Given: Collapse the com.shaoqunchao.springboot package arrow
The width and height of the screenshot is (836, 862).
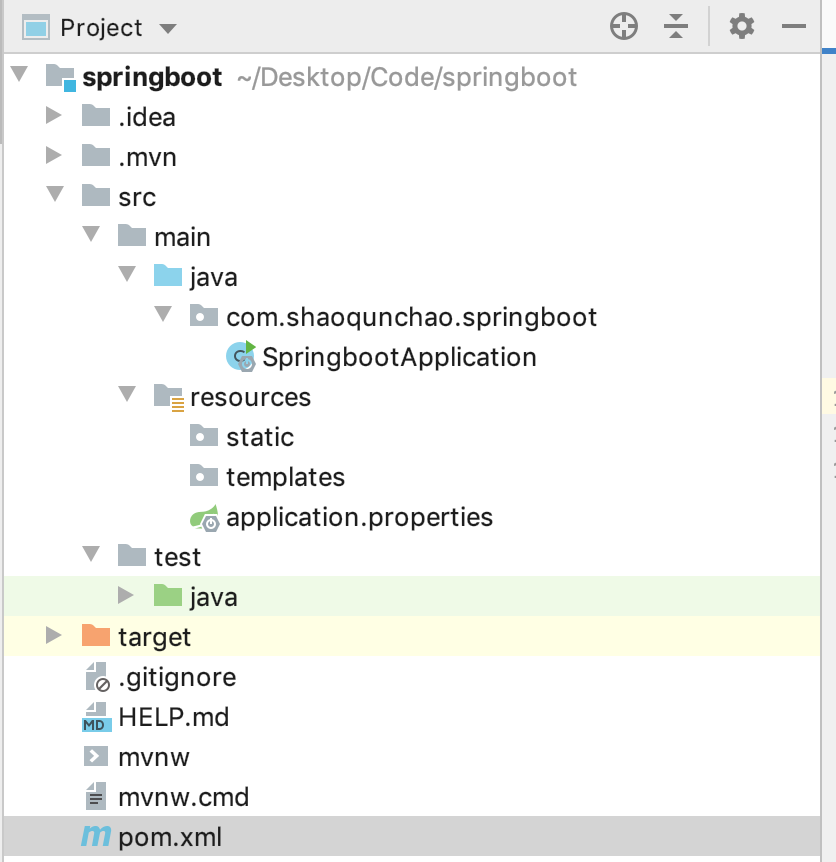Looking at the screenshot, I should (163, 314).
